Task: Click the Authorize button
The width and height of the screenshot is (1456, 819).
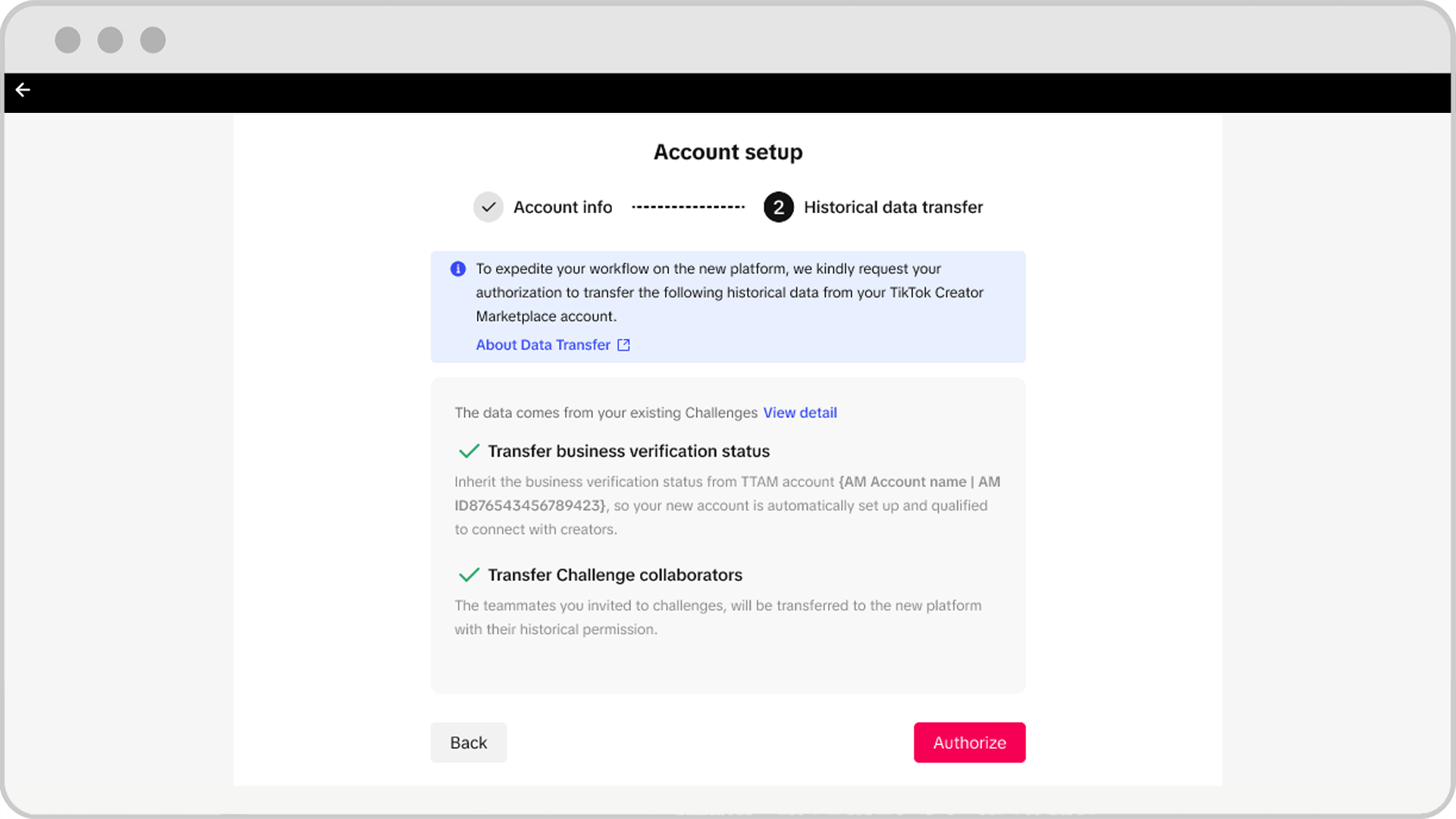Action: pos(969,742)
